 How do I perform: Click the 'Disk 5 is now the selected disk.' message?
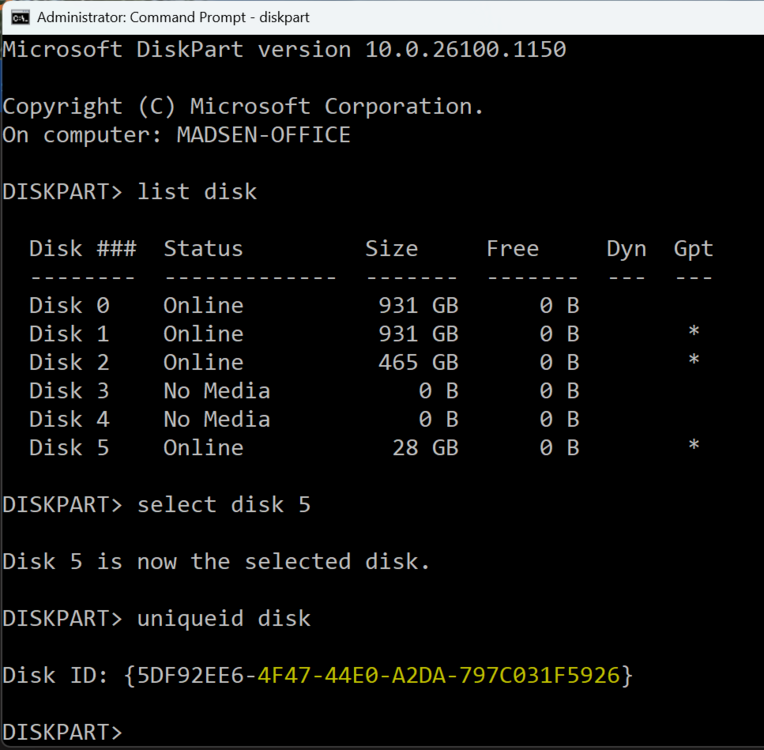[216, 561]
